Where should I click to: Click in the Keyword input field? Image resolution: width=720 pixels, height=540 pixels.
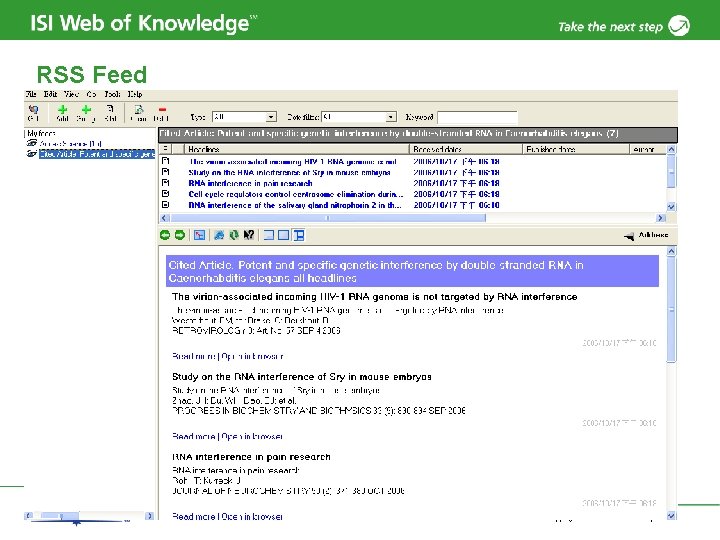478,118
